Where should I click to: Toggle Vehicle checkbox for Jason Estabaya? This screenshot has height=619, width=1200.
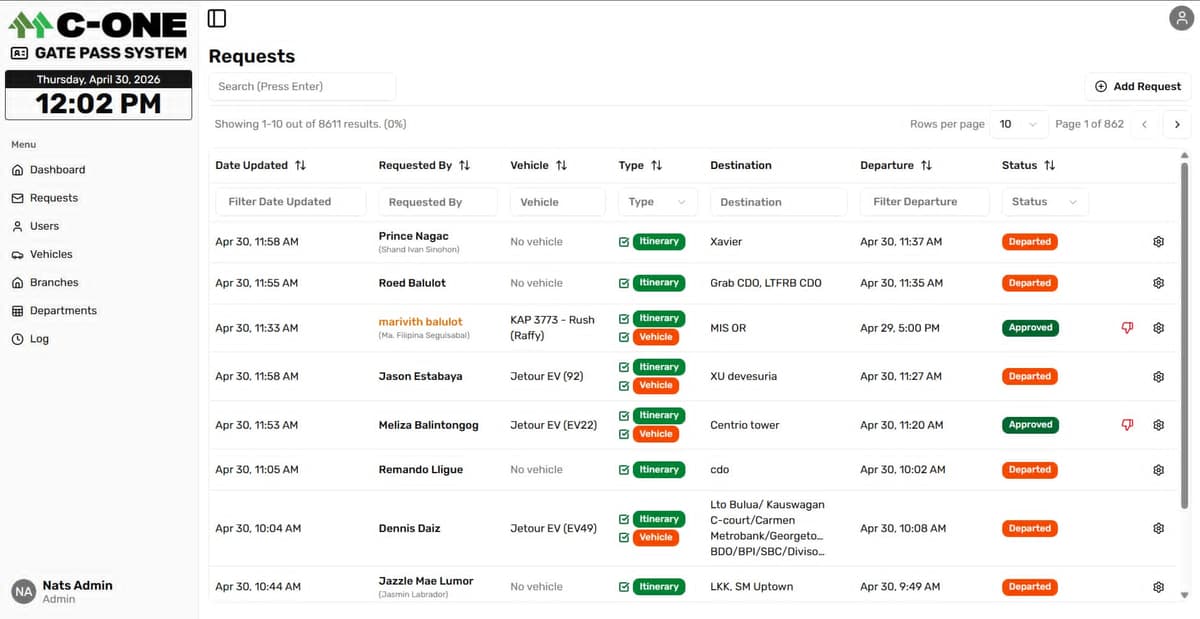coord(624,386)
